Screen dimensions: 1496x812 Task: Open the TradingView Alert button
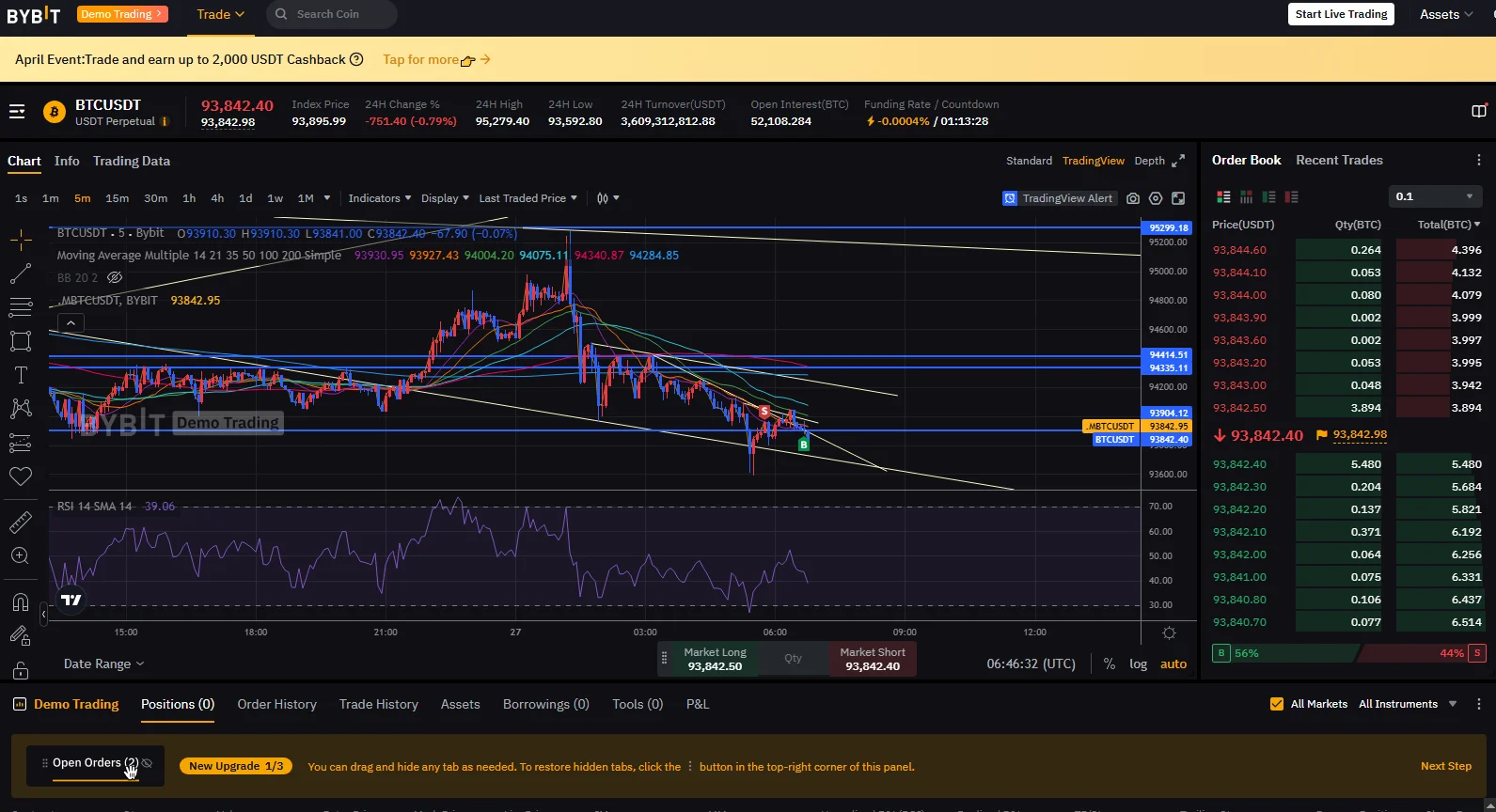pyautogui.click(x=1059, y=198)
